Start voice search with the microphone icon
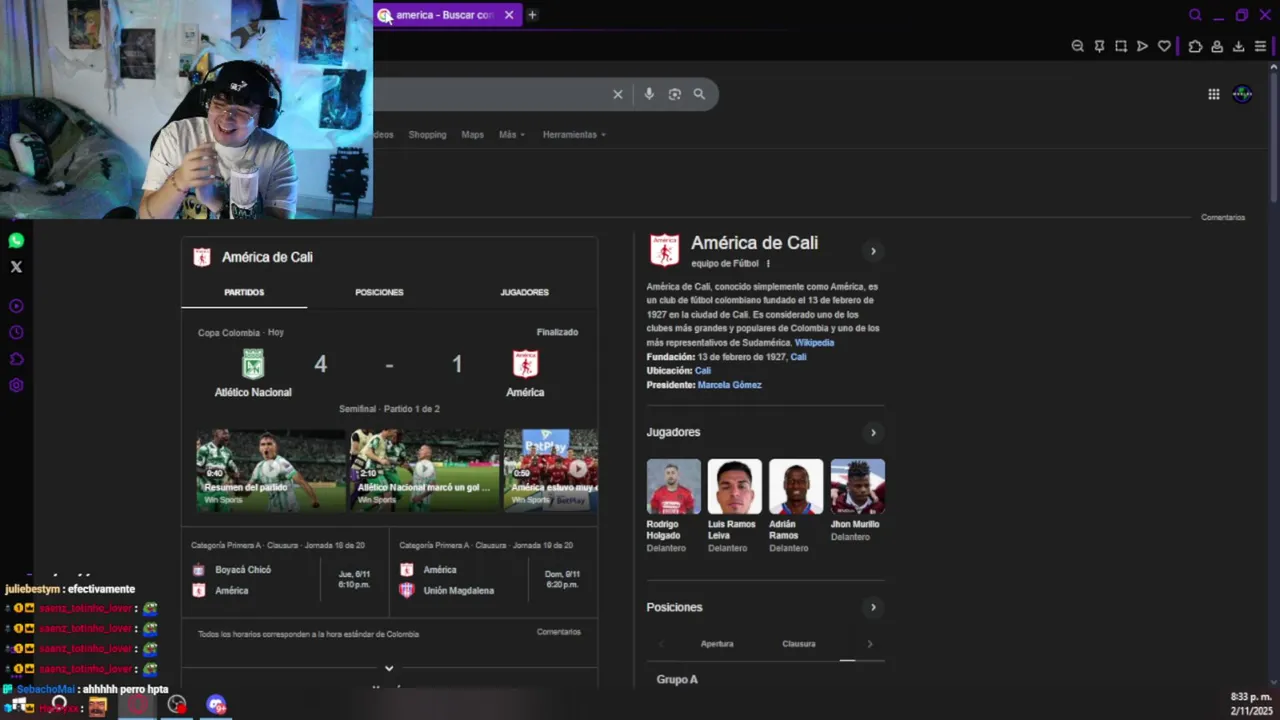 (649, 94)
